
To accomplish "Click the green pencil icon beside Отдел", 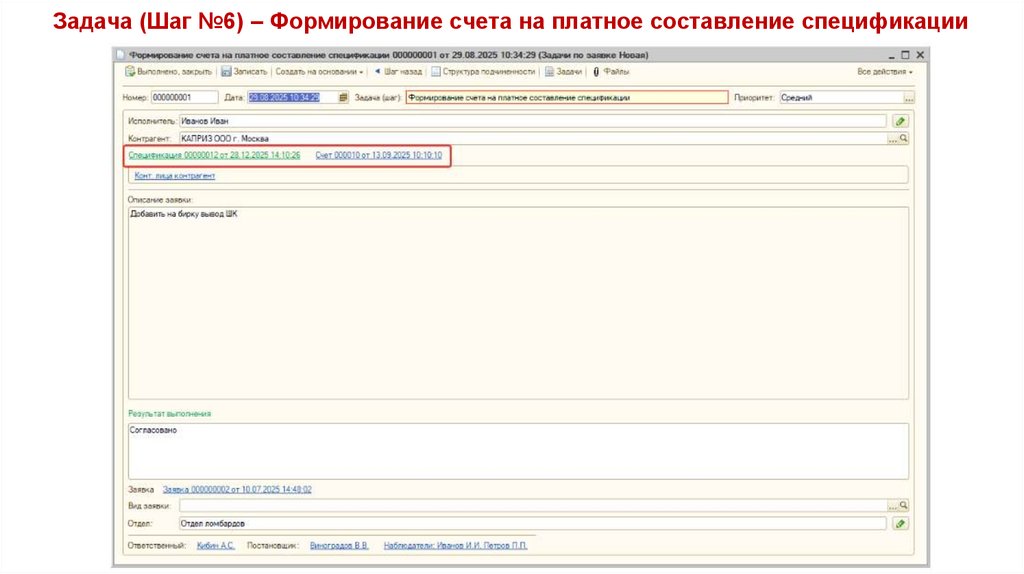I will (x=901, y=524).
